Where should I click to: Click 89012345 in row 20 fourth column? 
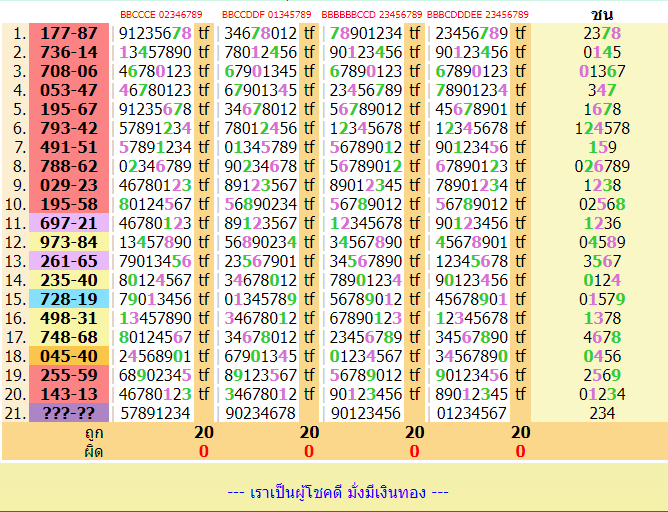tap(472, 394)
